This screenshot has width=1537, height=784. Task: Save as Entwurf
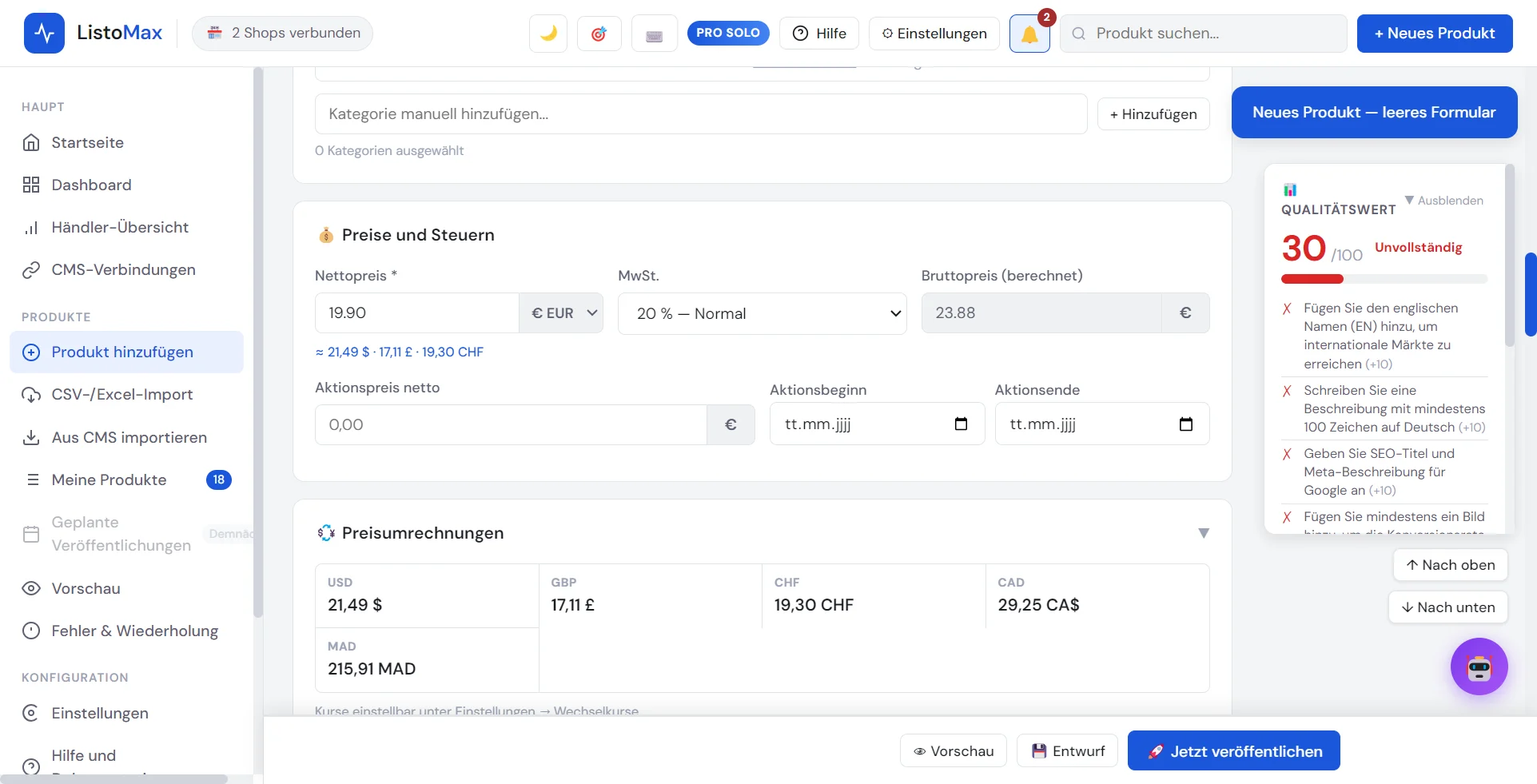[x=1067, y=751]
